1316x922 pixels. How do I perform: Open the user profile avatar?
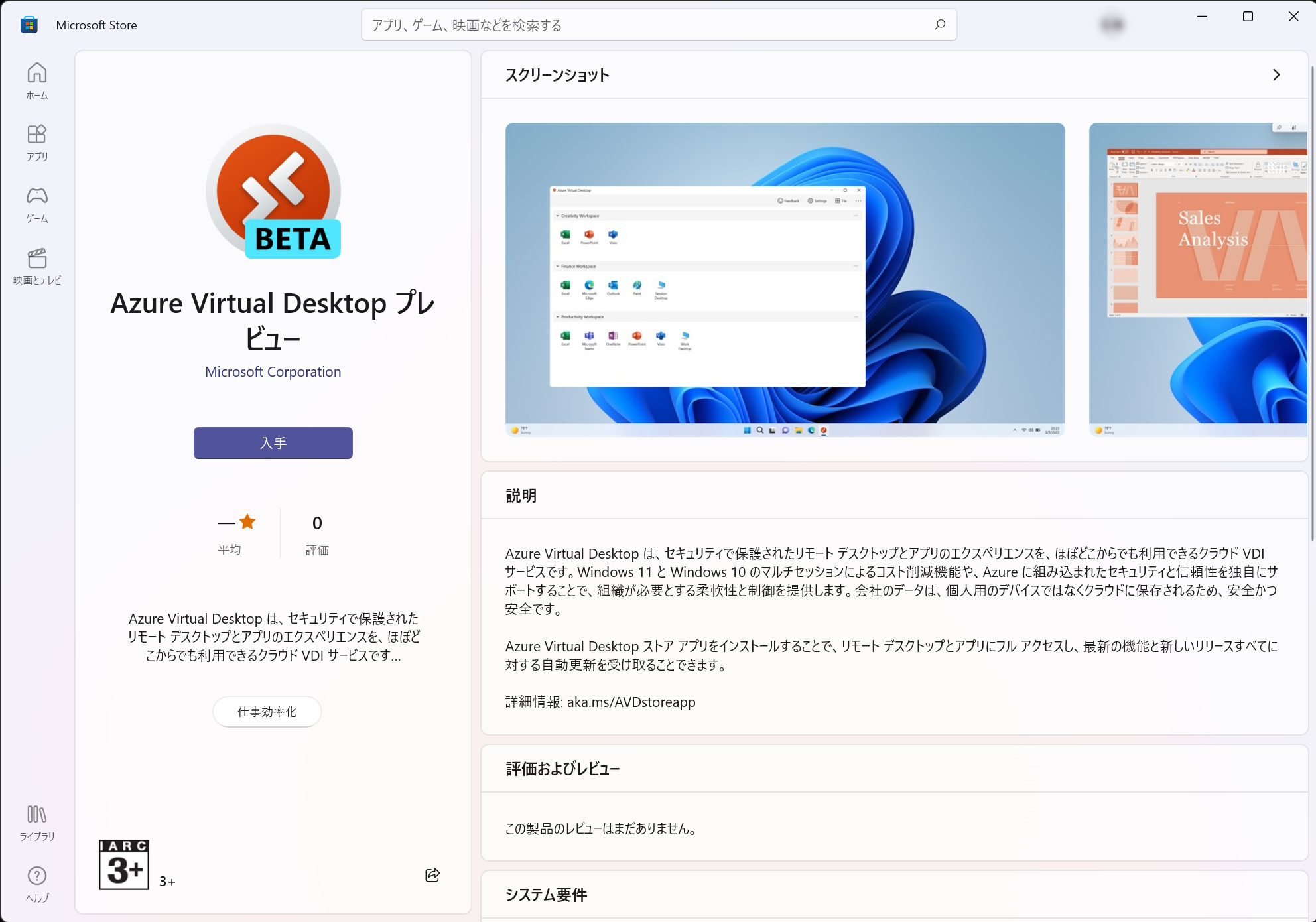(1112, 24)
